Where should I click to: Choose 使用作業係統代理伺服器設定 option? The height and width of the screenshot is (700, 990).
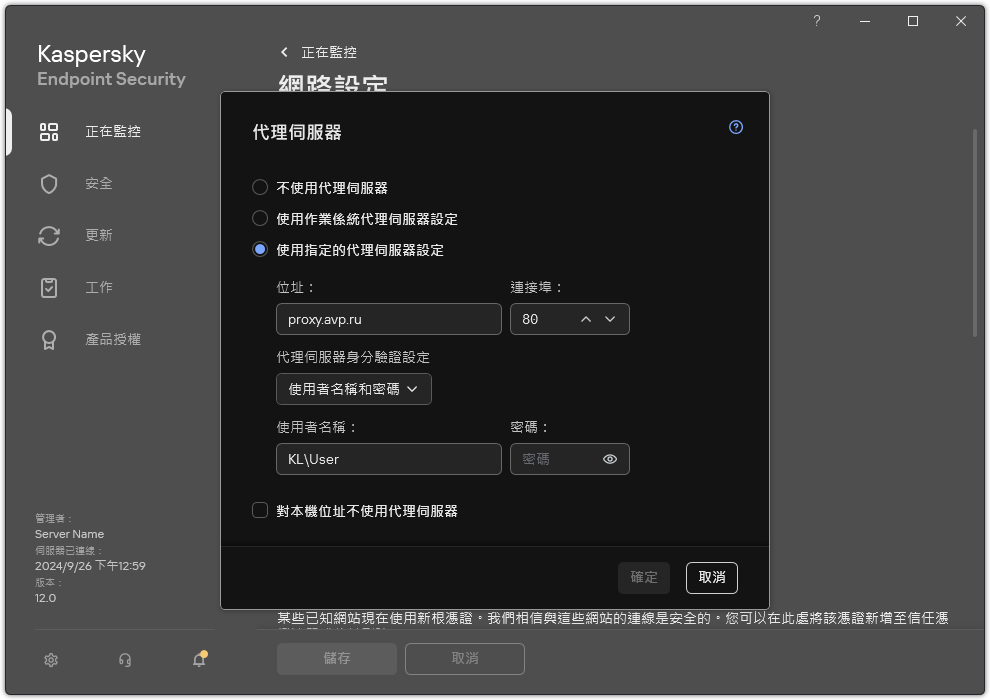click(261, 219)
